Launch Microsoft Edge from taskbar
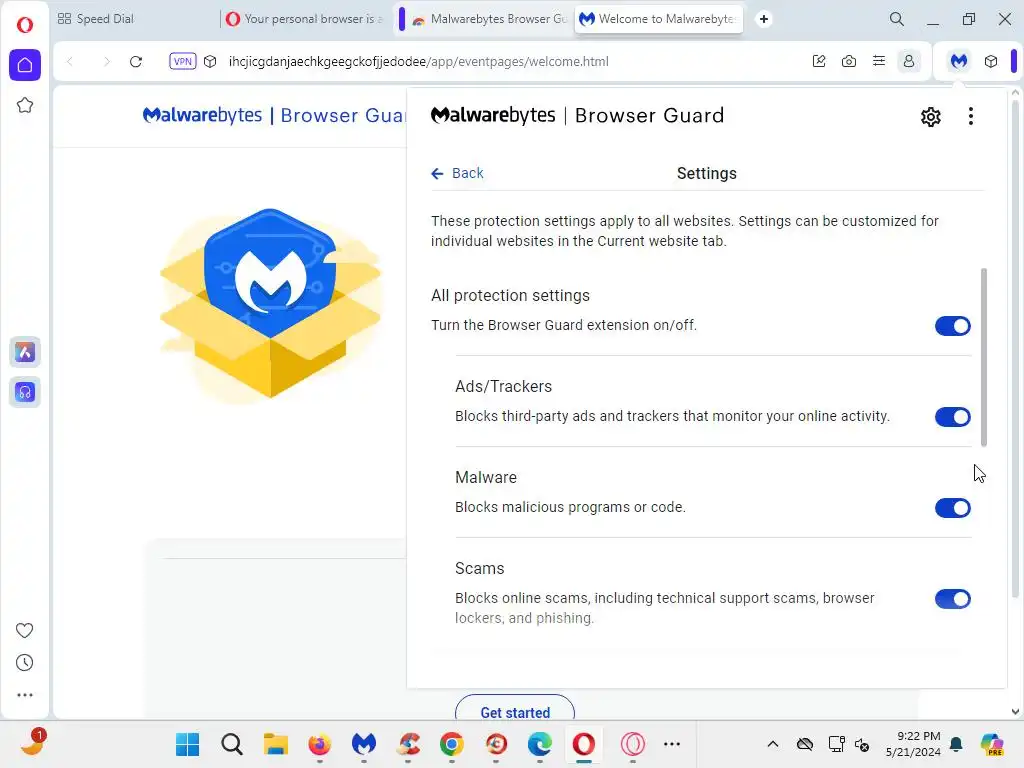Image resolution: width=1024 pixels, height=768 pixels. (539, 744)
